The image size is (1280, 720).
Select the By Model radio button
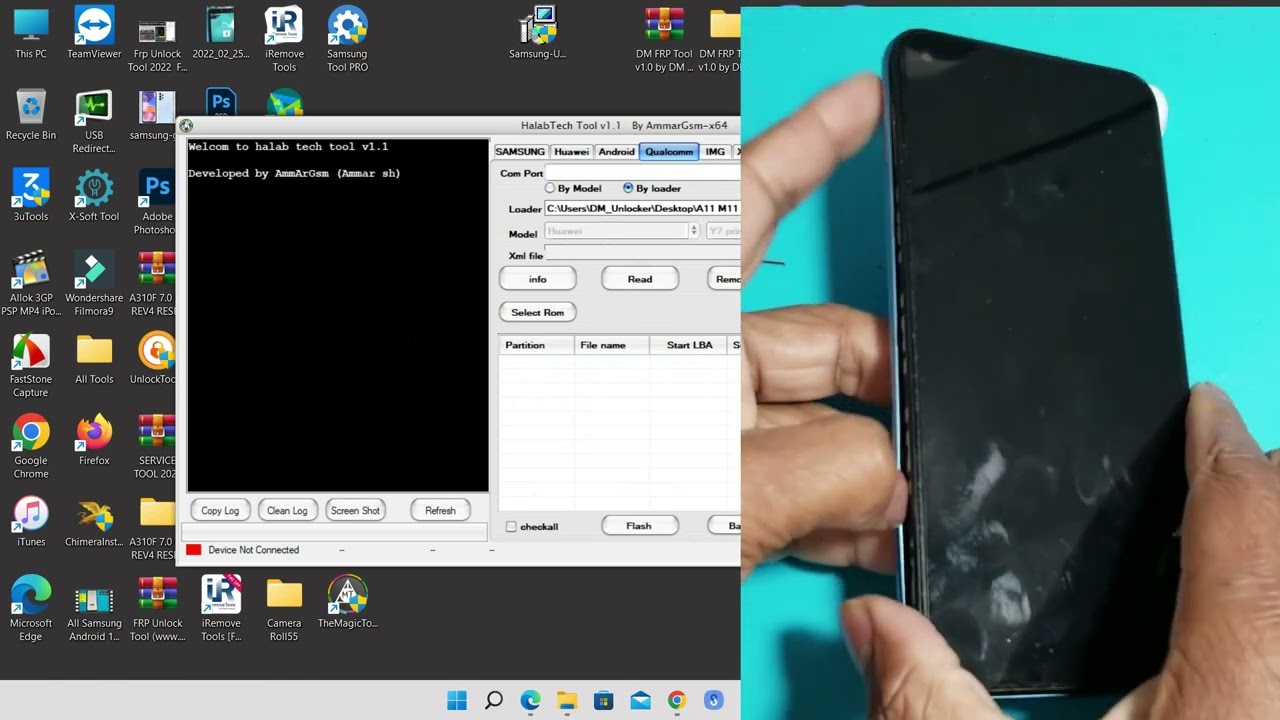pos(573,188)
